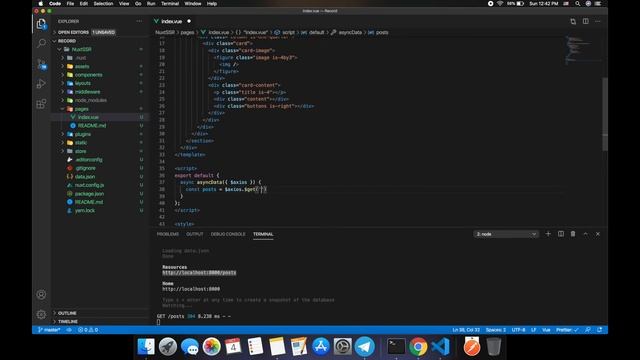Open editor more actions ellipsis

tap(598, 21)
